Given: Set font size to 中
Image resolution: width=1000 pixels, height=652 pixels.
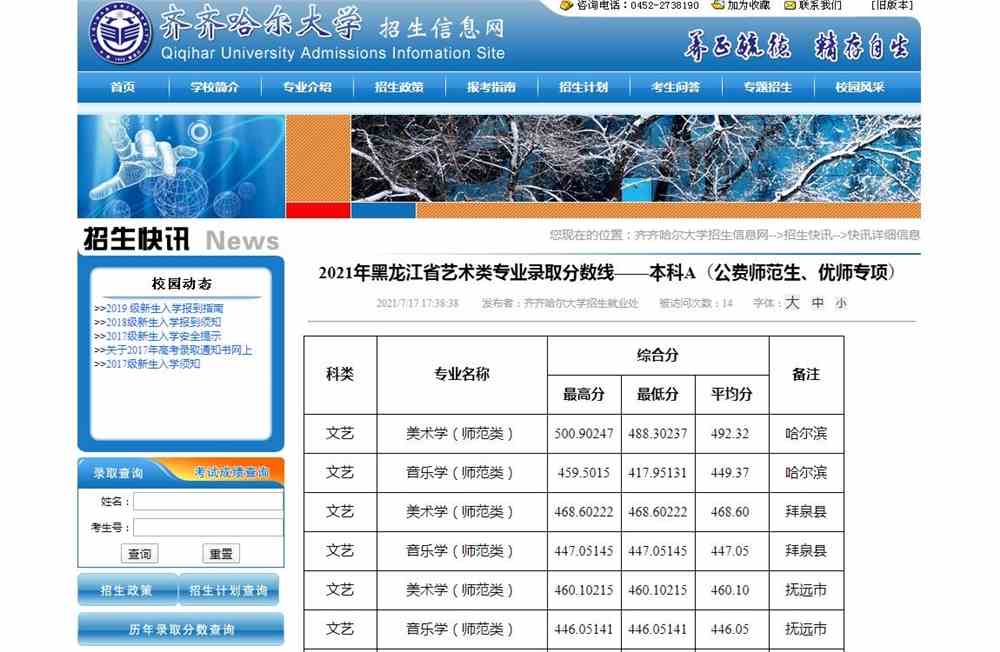Looking at the screenshot, I should (x=818, y=303).
